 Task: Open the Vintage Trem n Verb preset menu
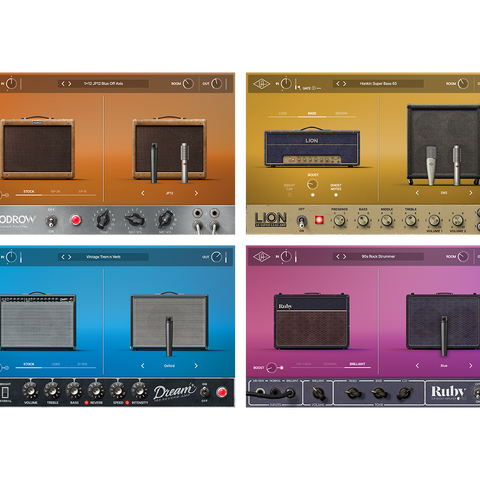pos(103,257)
